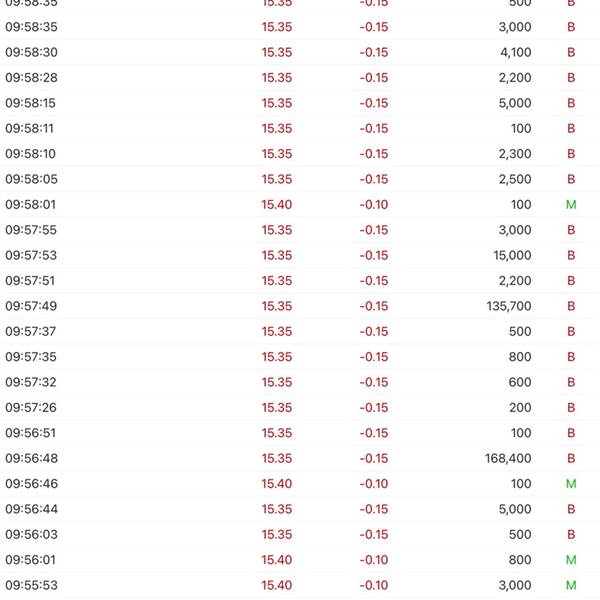Screen dimensions: 600x600
Task: Click the 135,700 volume entry
Action: point(509,306)
